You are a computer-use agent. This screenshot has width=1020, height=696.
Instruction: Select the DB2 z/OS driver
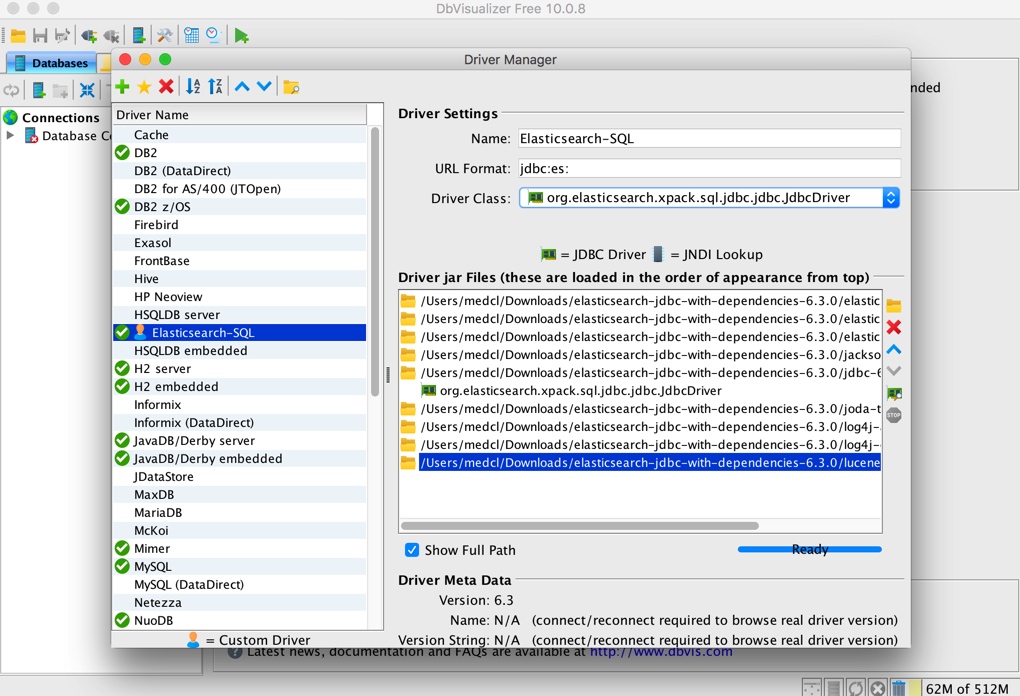click(239, 207)
